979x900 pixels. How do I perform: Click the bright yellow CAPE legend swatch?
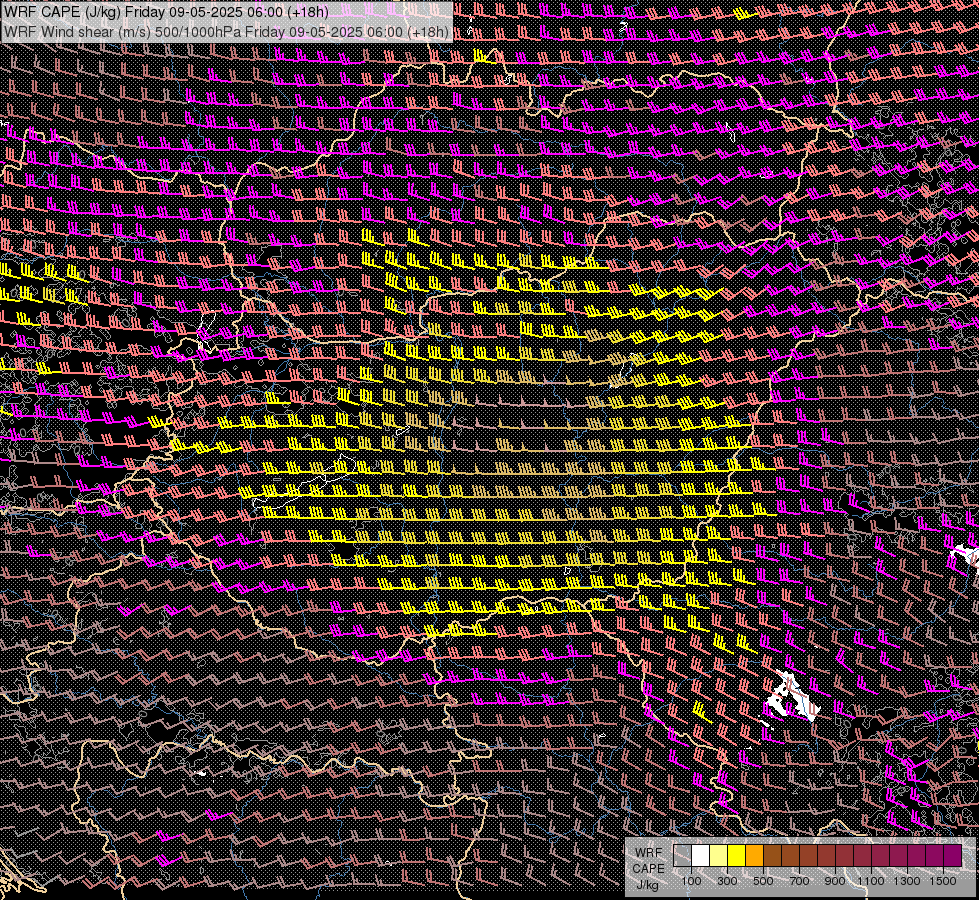pos(737,856)
